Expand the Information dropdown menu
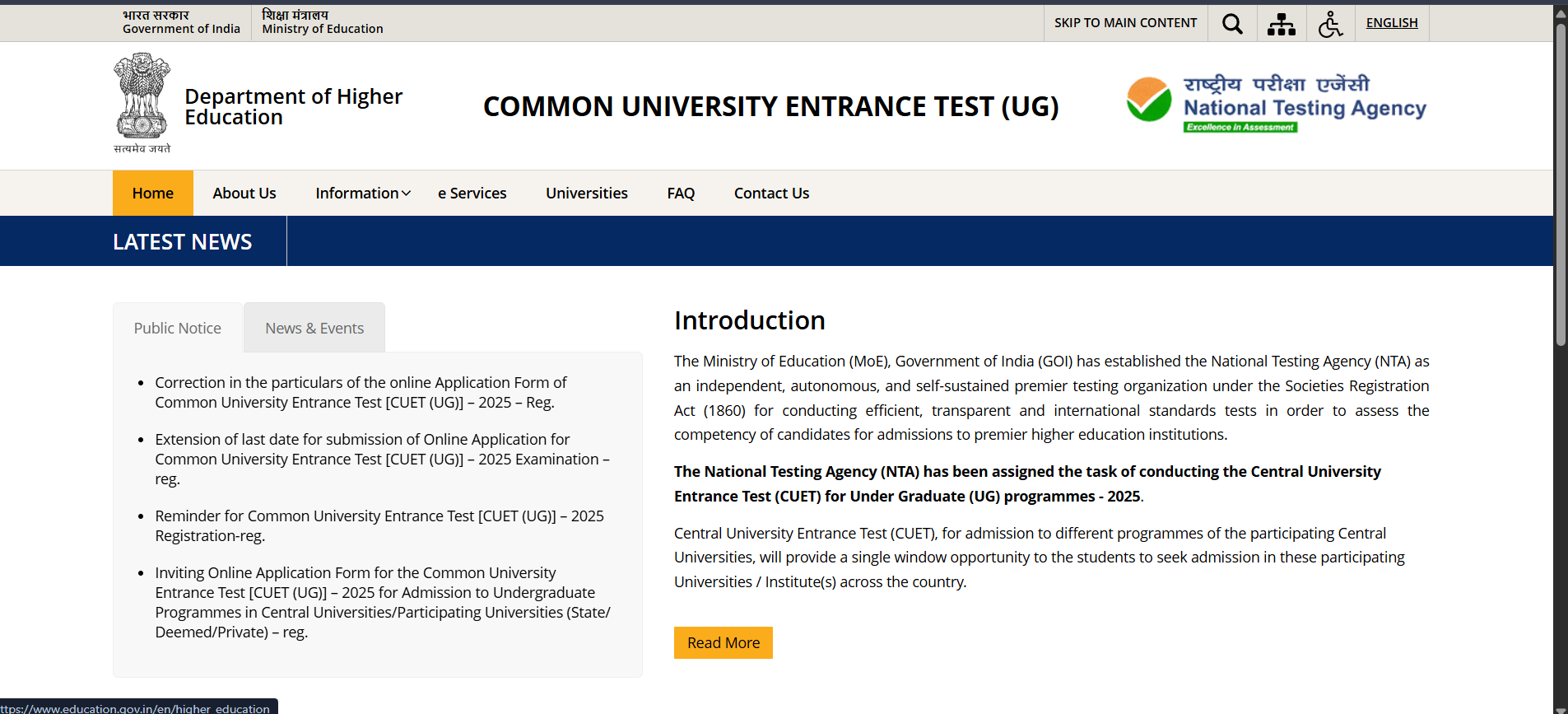Image resolution: width=1568 pixels, height=714 pixels. (363, 193)
